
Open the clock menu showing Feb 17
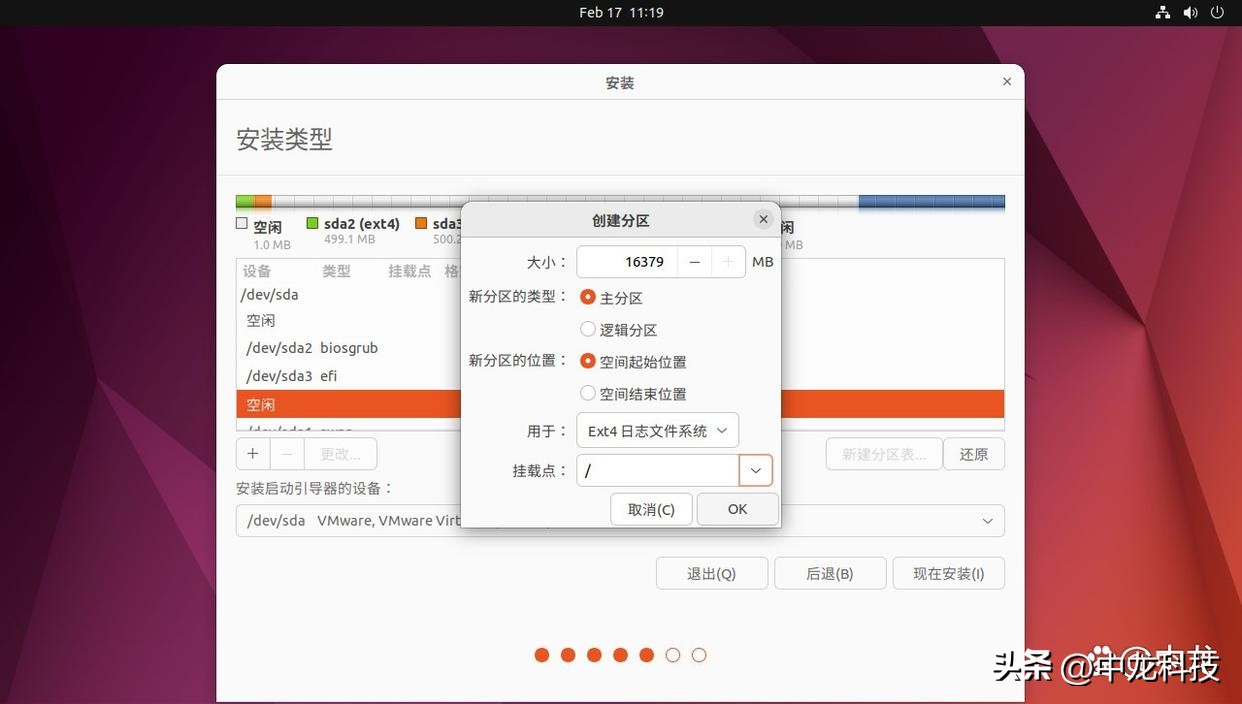(621, 11)
